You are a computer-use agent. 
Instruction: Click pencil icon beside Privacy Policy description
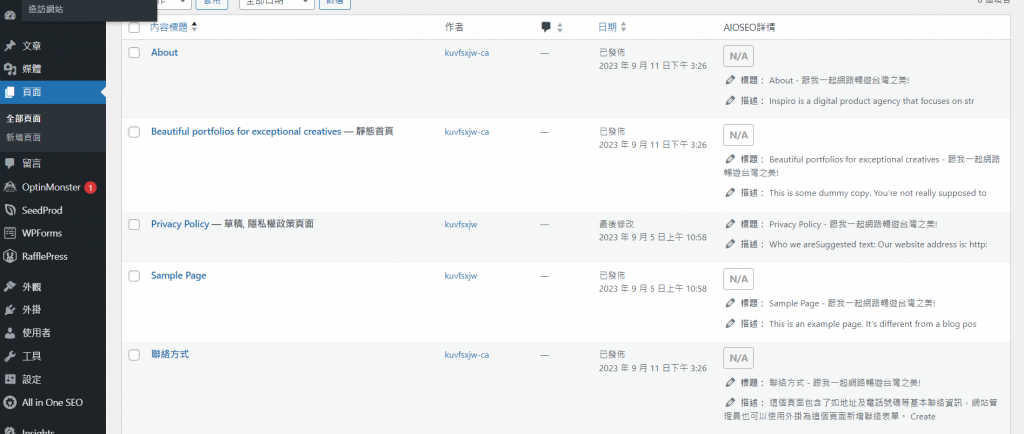[730, 245]
